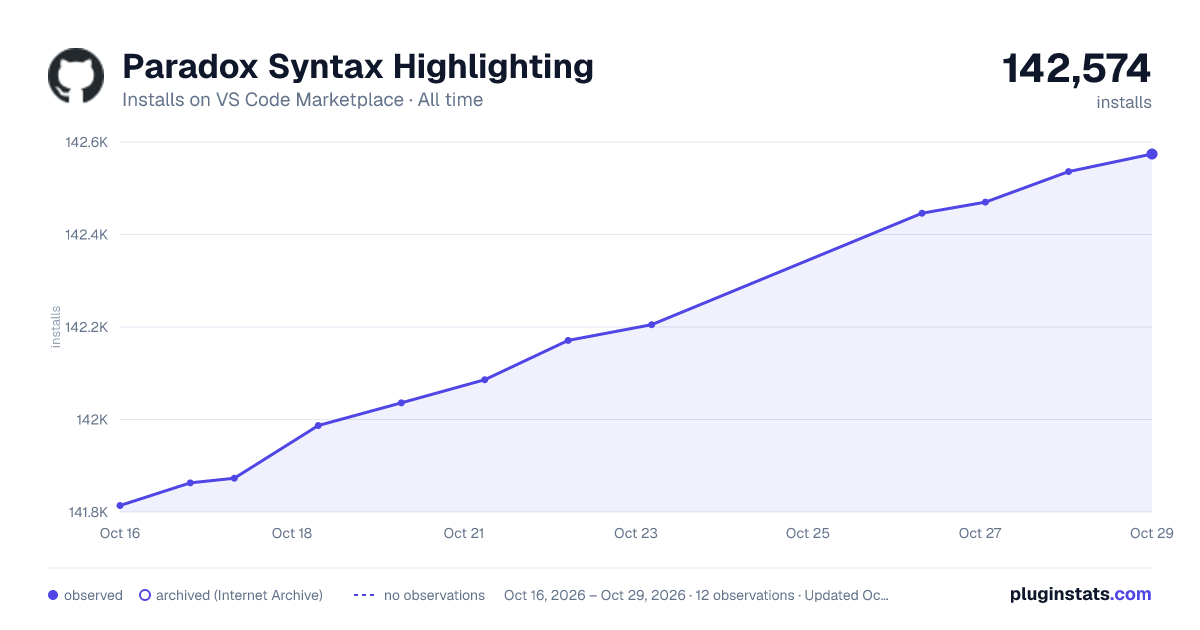Screen dimensions: 1200x630
Task: Click the Oct 21 x-axis label
Action: click(464, 533)
